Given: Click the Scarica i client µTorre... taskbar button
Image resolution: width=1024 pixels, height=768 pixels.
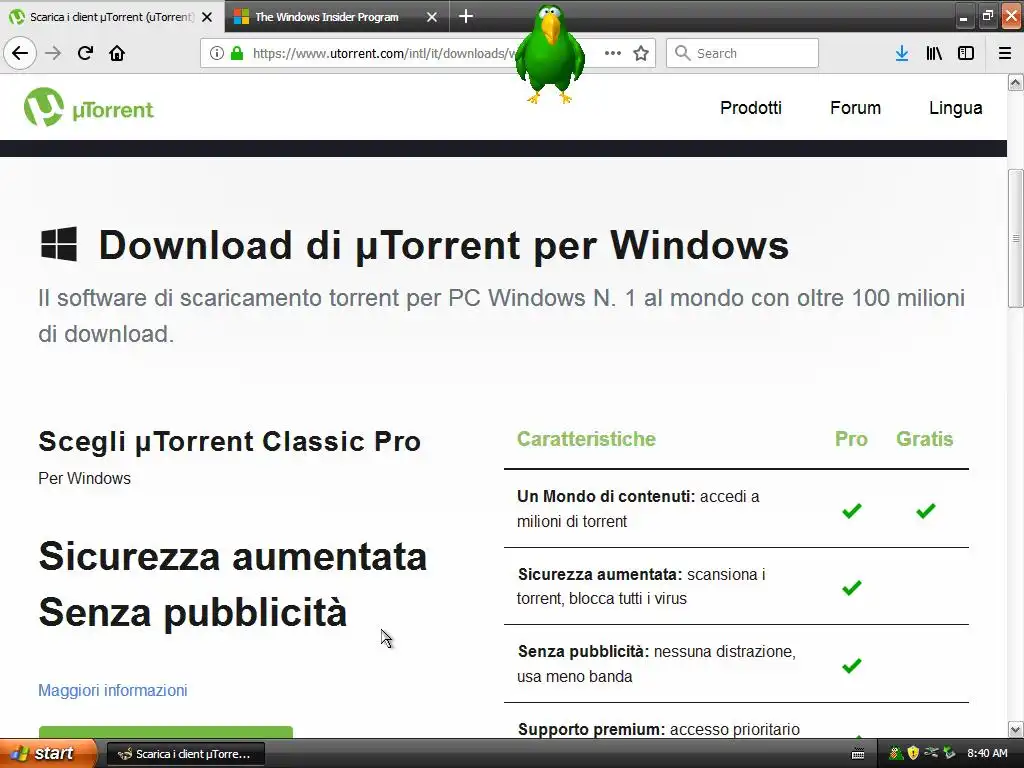Looking at the screenshot, I should point(185,754).
